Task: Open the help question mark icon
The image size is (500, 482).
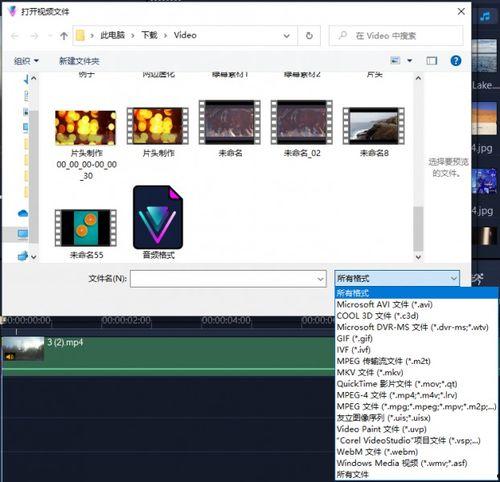Action: [x=456, y=61]
